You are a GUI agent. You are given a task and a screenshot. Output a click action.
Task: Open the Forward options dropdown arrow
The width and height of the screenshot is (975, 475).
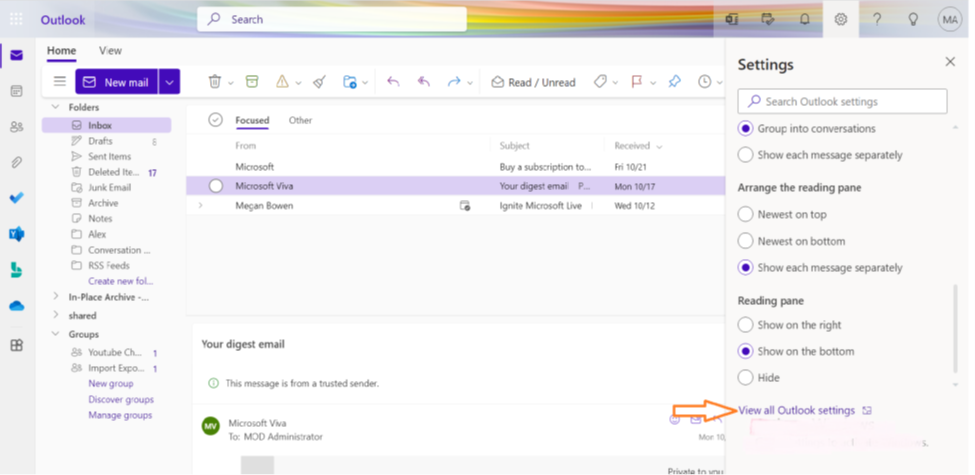pyautogui.click(x=470, y=83)
